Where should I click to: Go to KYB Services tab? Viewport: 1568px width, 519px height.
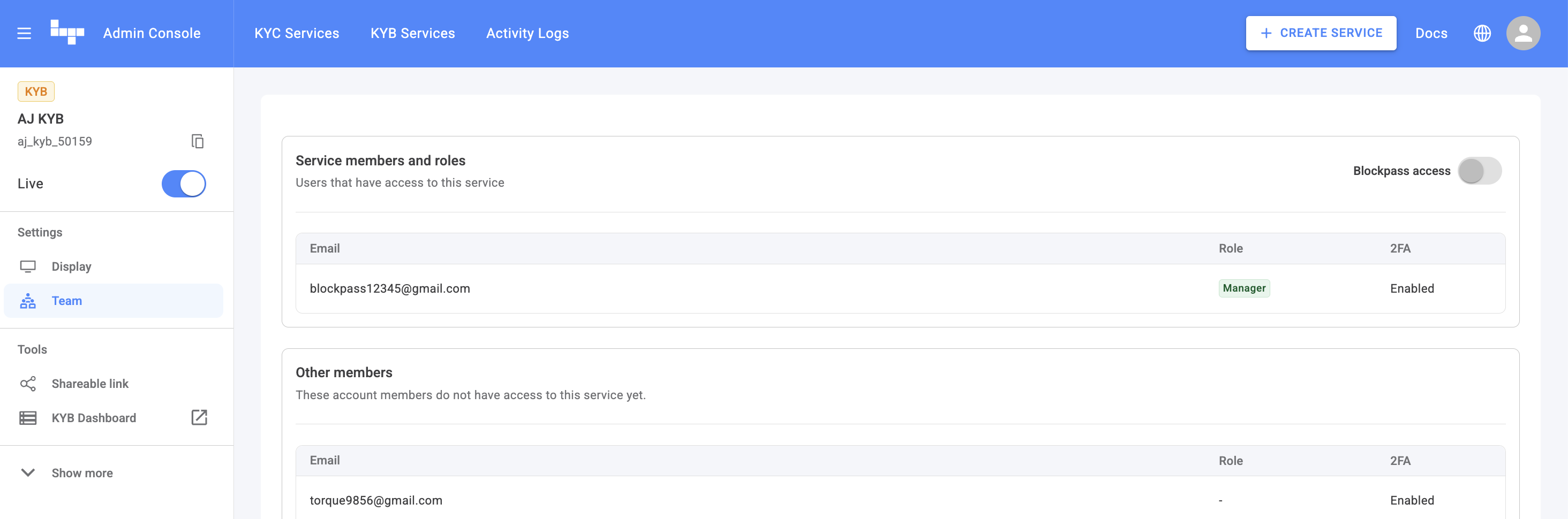point(412,34)
